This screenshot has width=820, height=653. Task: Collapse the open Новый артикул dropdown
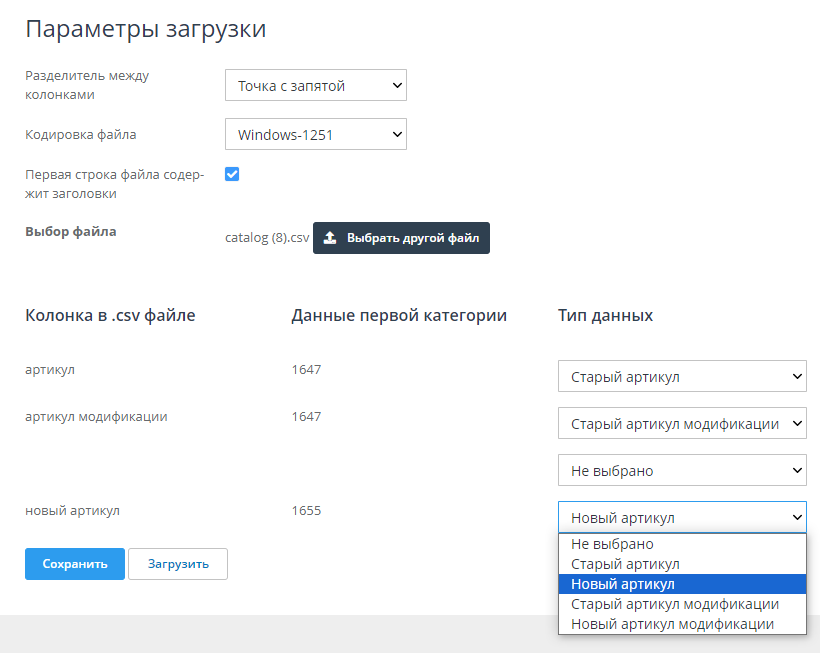pyautogui.click(x=682, y=517)
